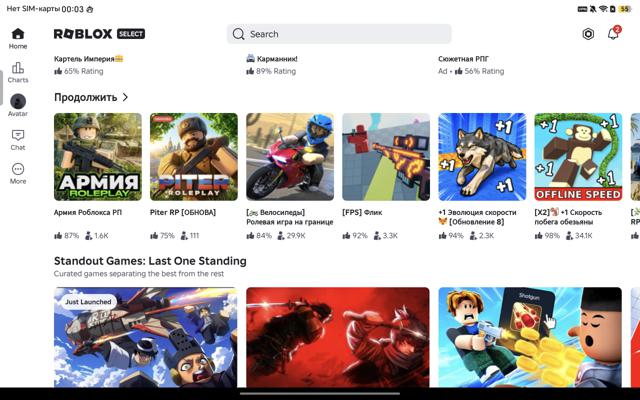Viewport: 640px width, 400px height.
Task: Open the Robux hexagon icon
Action: coord(588,34)
